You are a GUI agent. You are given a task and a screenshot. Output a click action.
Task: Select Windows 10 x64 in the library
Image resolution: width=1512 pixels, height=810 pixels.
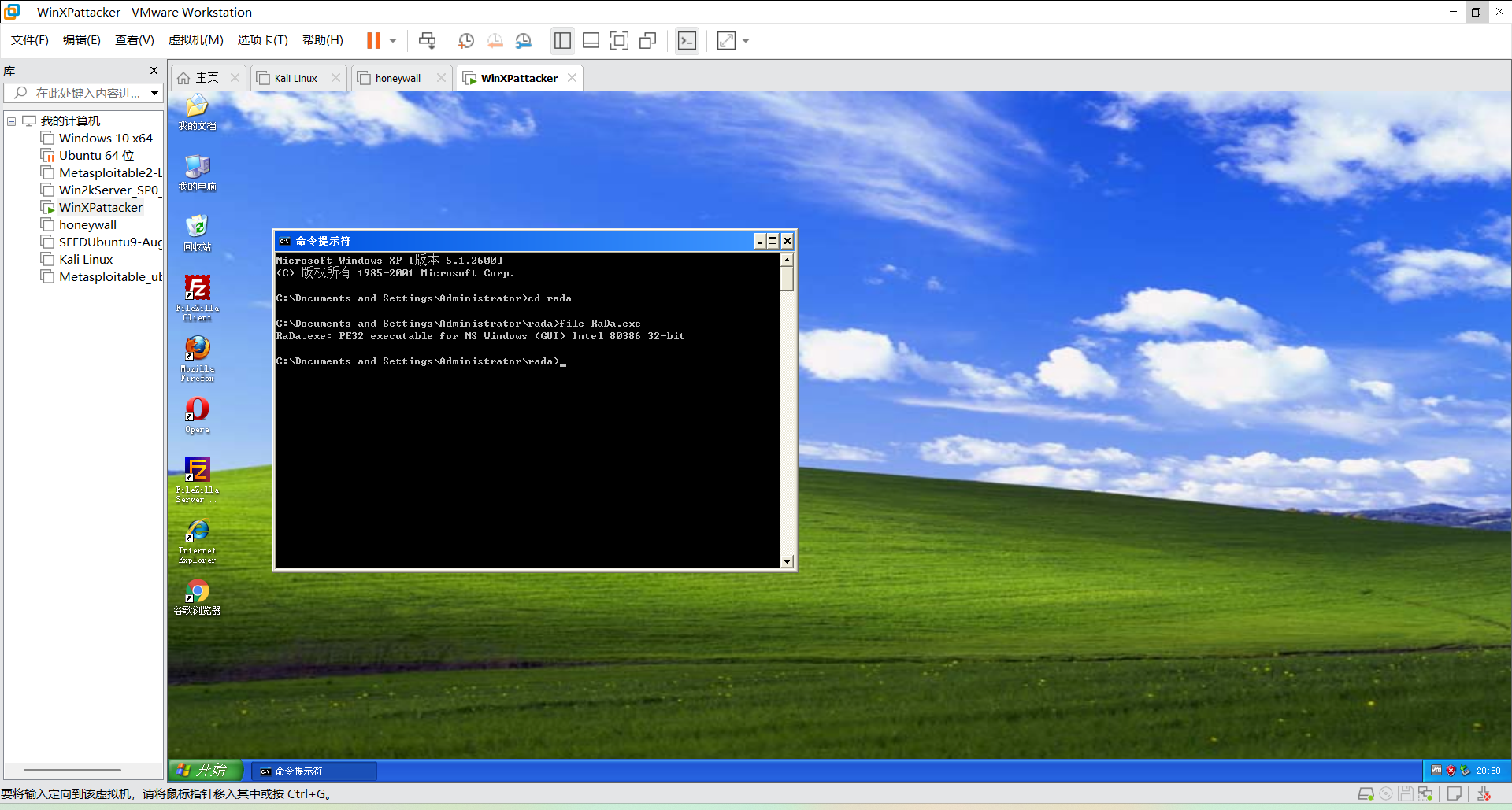tap(106, 139)
